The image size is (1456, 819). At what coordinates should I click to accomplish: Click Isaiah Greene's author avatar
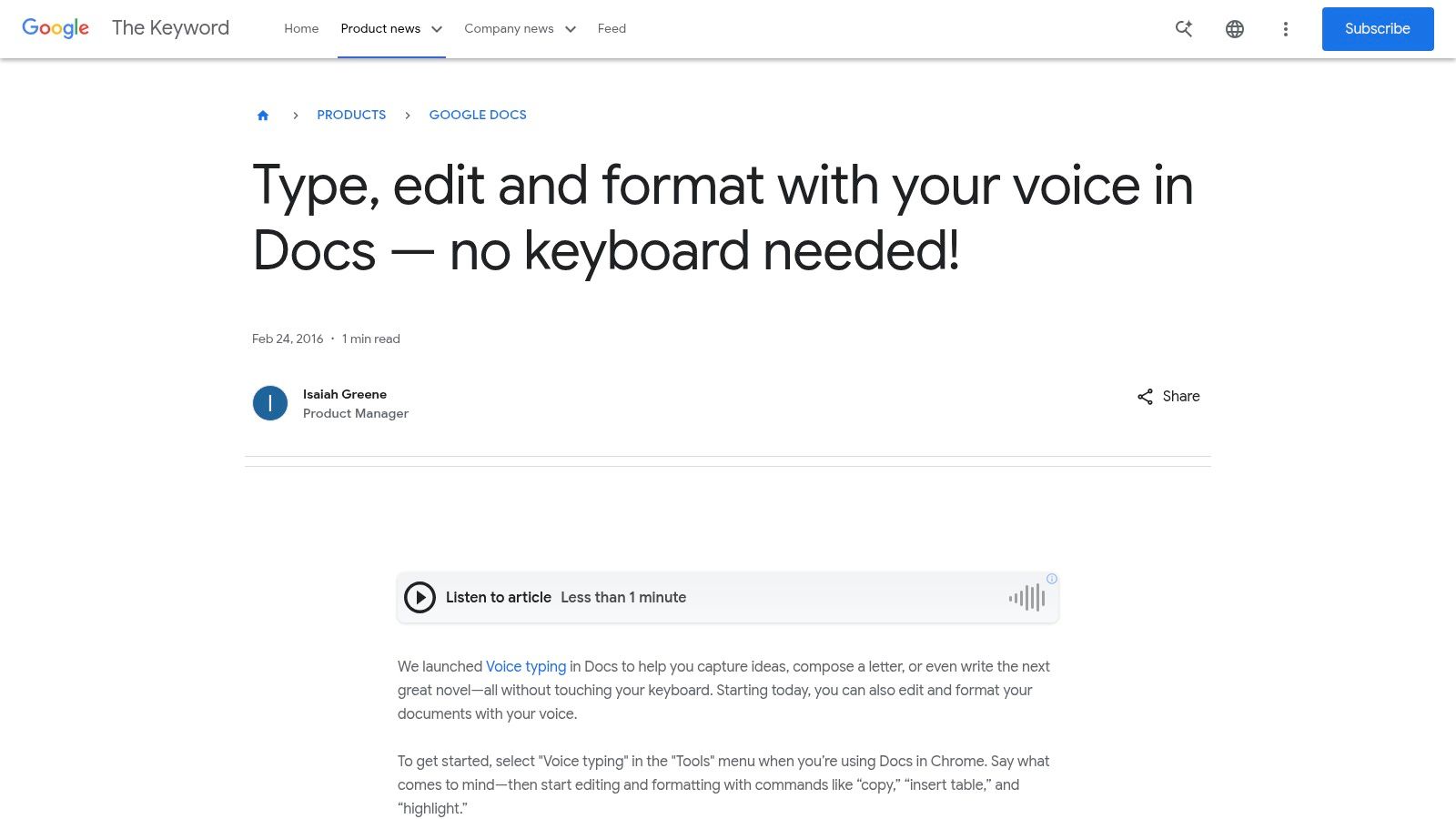(269, 402)
